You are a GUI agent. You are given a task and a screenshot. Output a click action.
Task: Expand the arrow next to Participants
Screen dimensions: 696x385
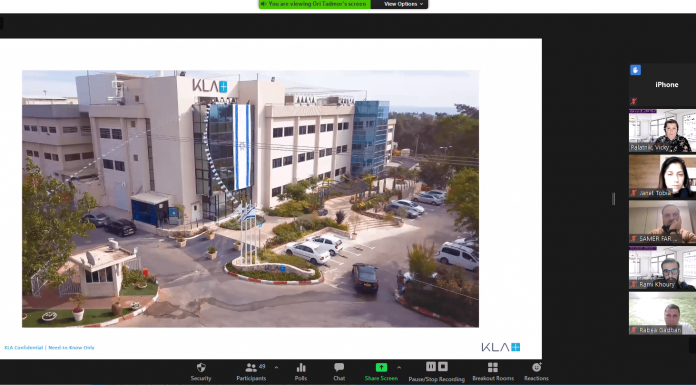tap(277, 368)
